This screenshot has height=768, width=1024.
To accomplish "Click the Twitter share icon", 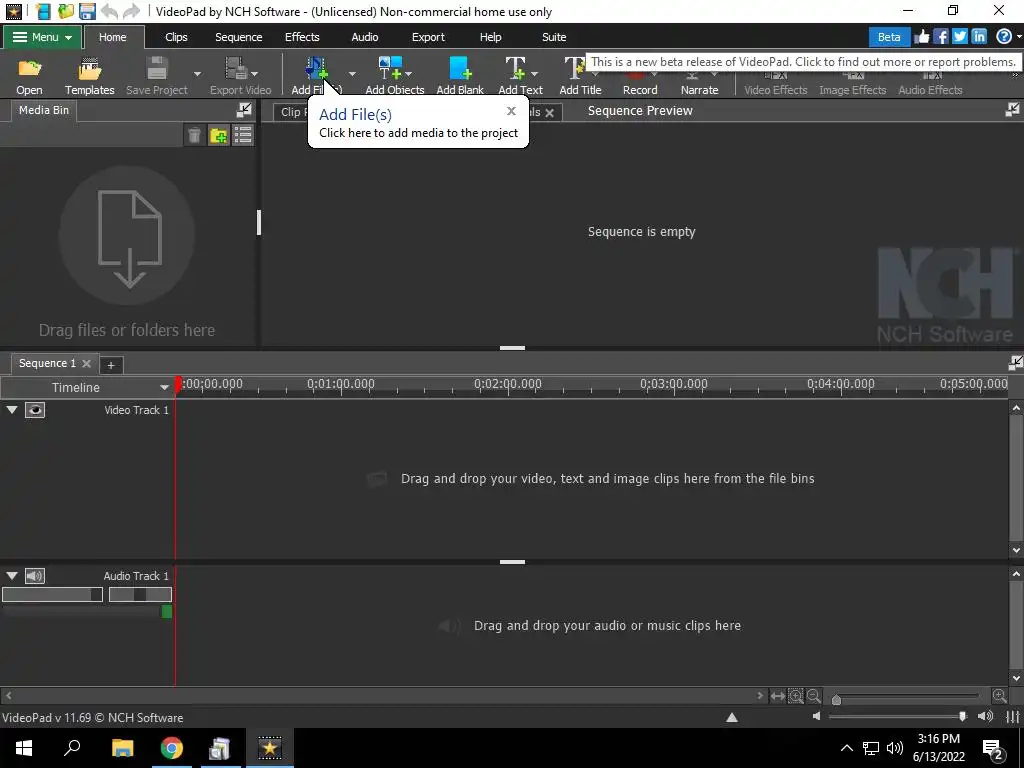I will coord(959,37).
